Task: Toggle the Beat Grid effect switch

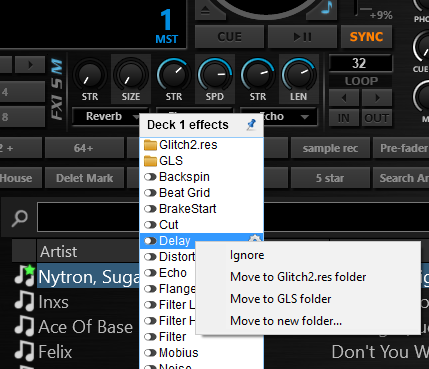Action: click(150, 193)
